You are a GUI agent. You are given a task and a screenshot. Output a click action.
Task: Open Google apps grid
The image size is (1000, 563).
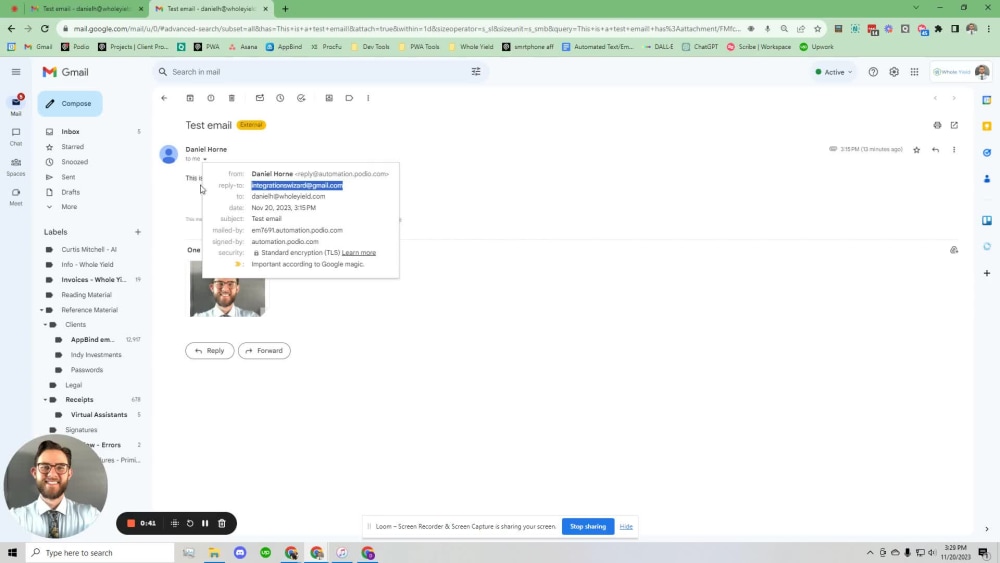coord(915,72)
